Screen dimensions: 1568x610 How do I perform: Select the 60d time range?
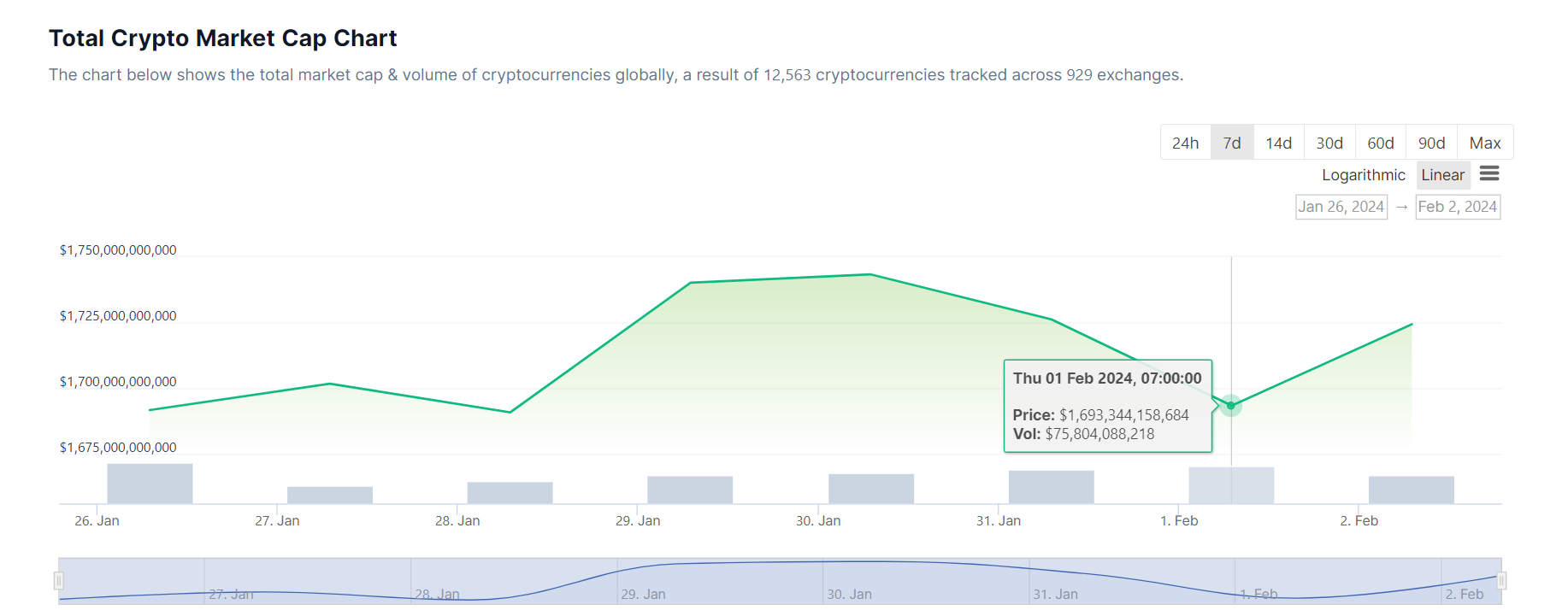1380,143
